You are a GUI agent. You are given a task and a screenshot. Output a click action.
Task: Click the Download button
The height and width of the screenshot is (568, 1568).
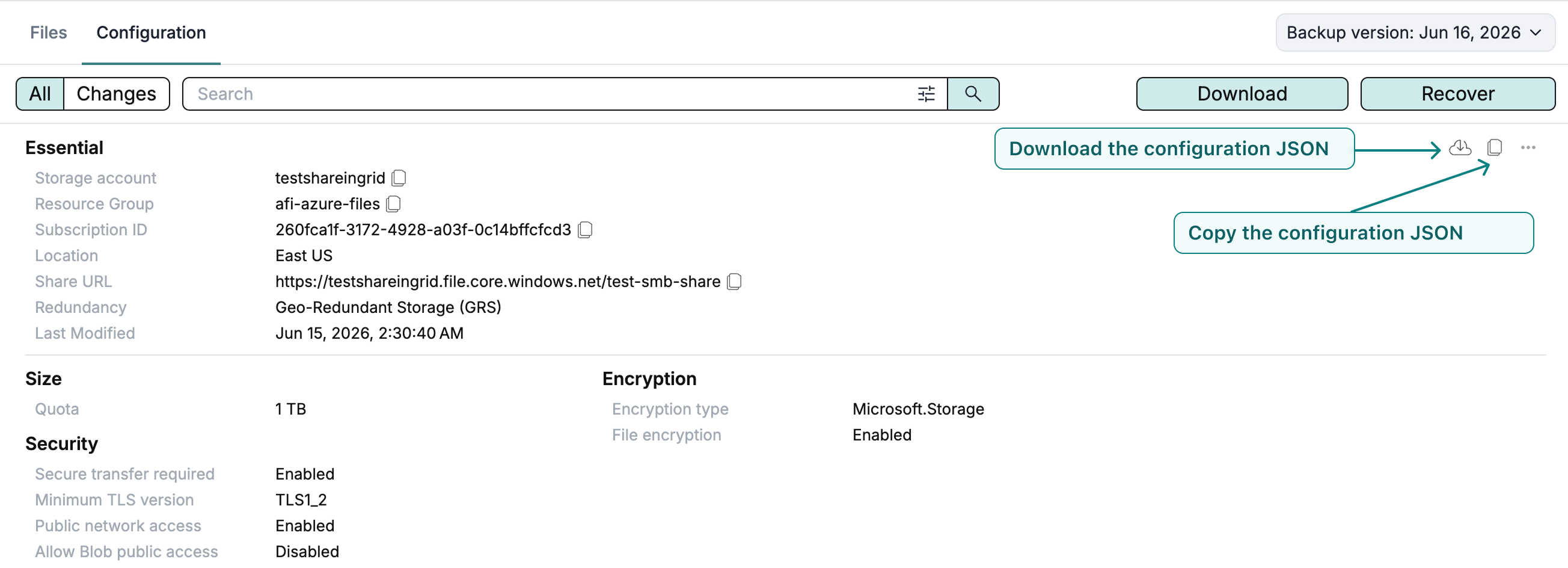pyautogui.click(x=1242, y=94)
